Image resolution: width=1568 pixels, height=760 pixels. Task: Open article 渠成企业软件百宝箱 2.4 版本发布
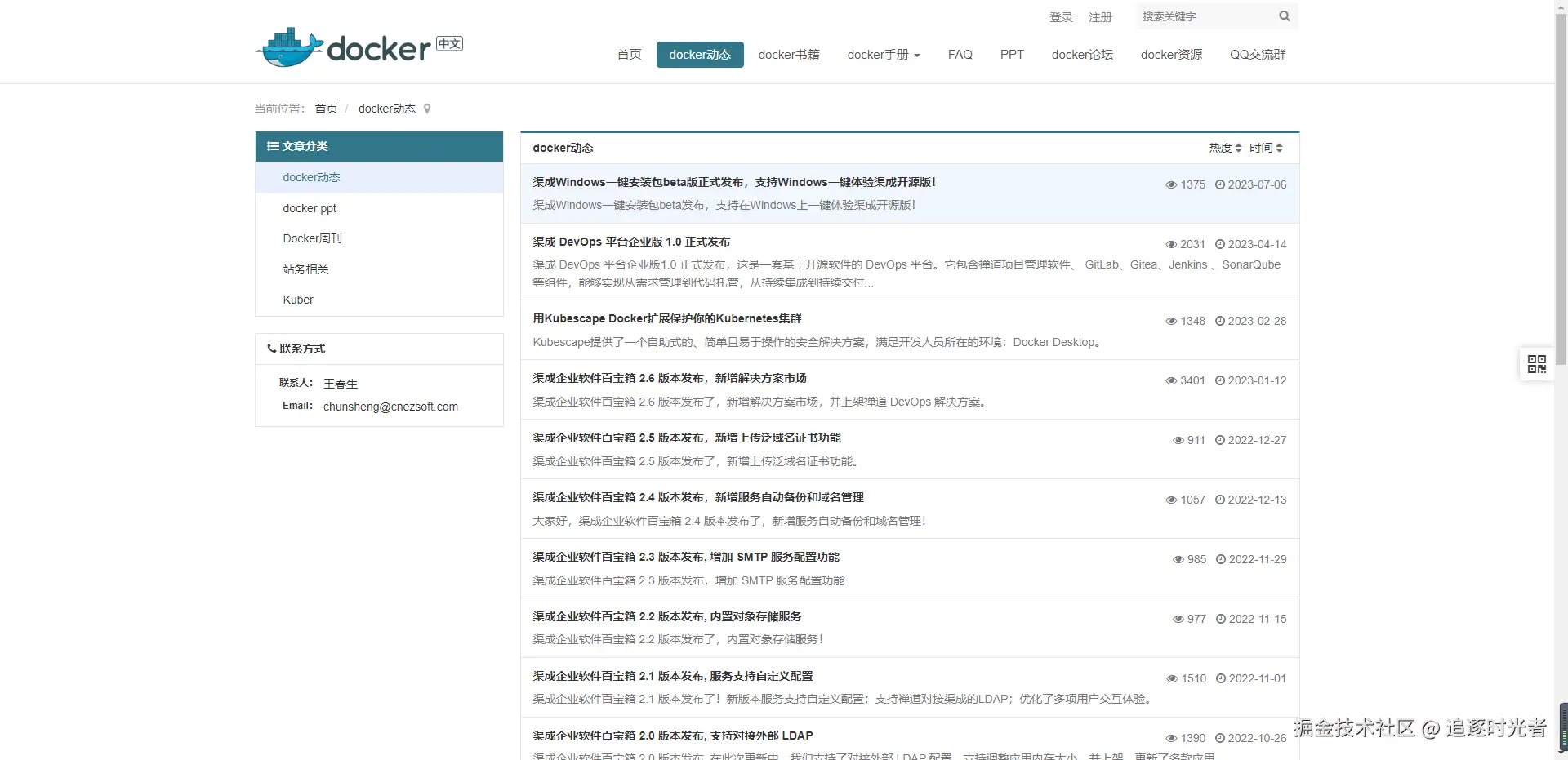(x=698, y=497)
